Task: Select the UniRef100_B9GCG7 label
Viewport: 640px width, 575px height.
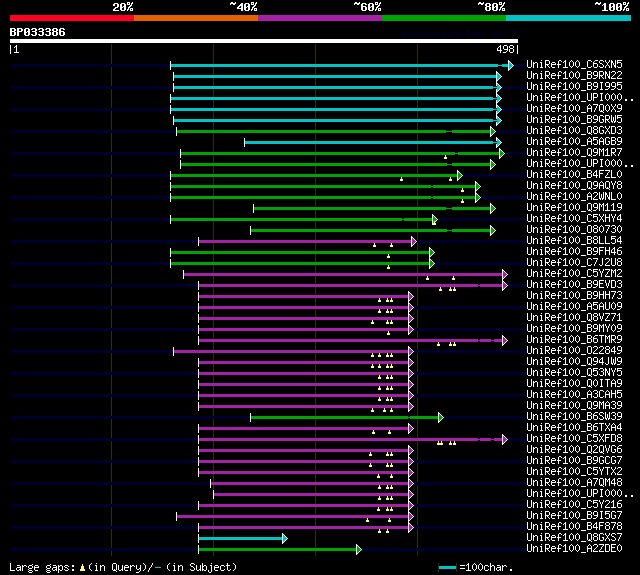Action: (574, 461)
